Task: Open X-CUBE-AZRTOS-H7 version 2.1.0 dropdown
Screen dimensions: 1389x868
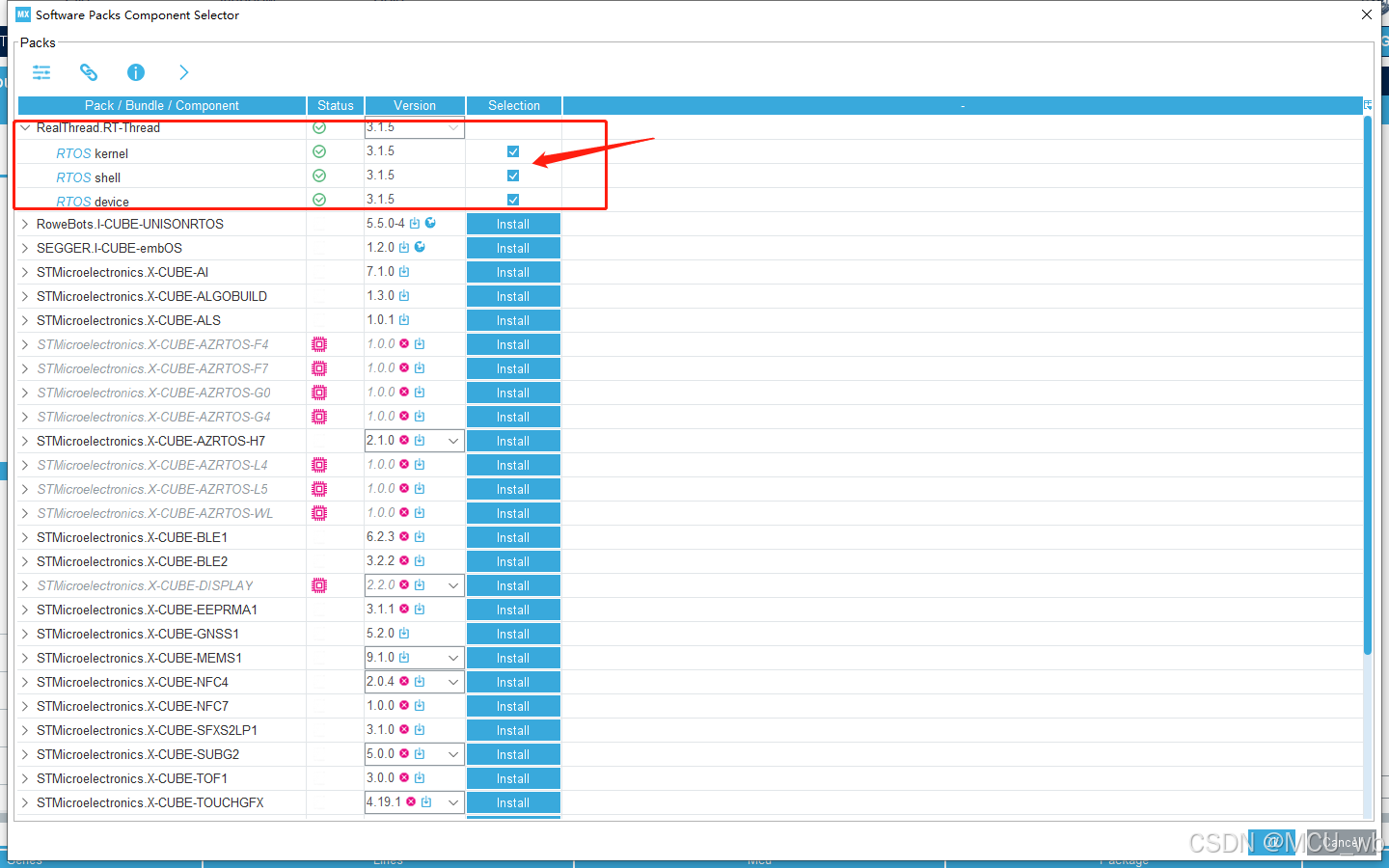Action: [x=453, y=441]
